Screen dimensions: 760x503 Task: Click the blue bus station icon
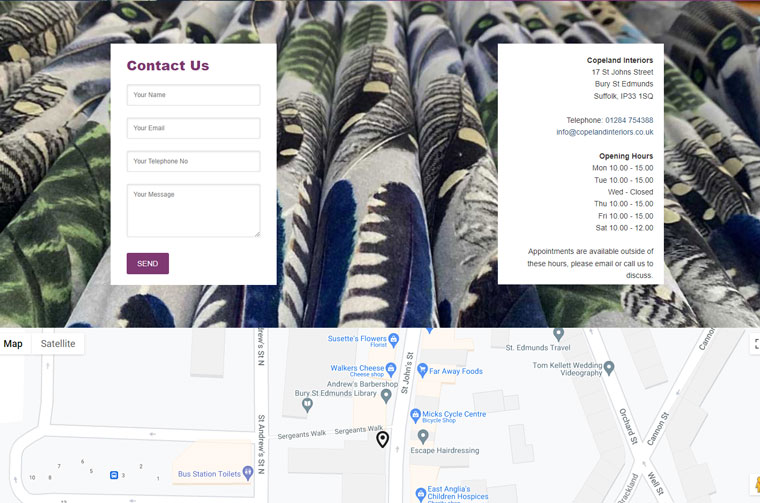(x=113, y=475)
